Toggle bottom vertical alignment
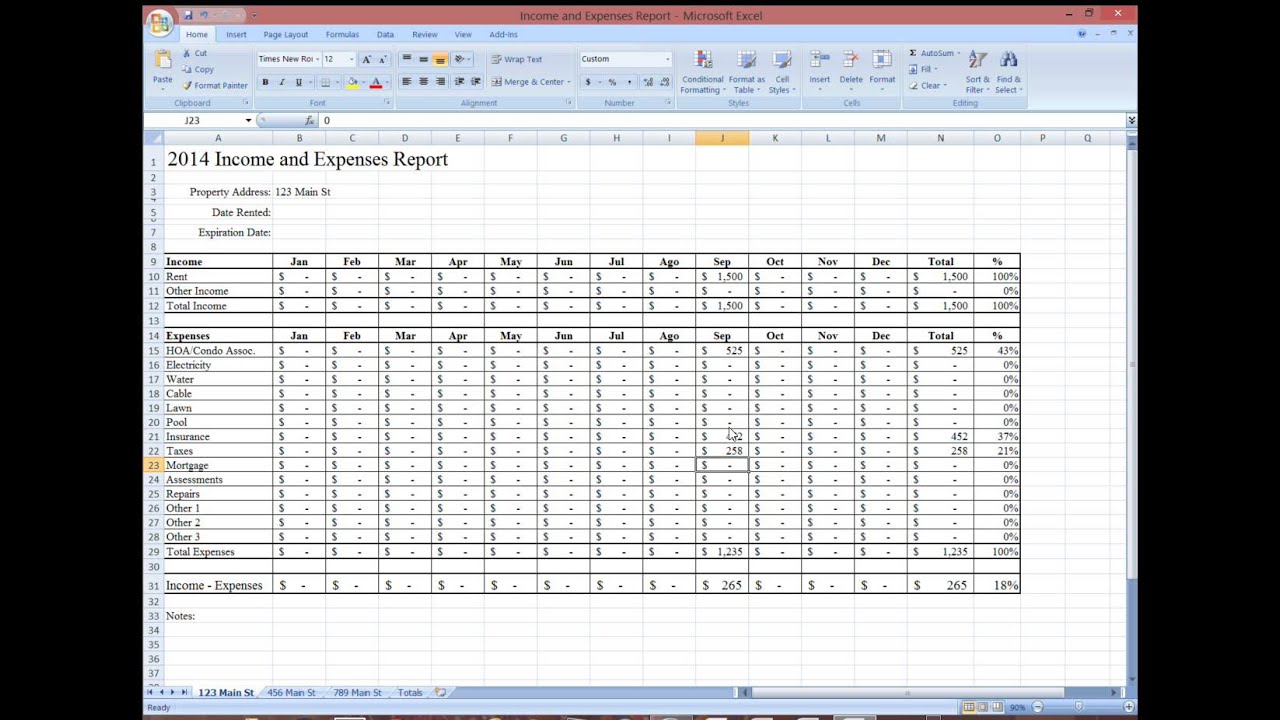 click(440, 59)
